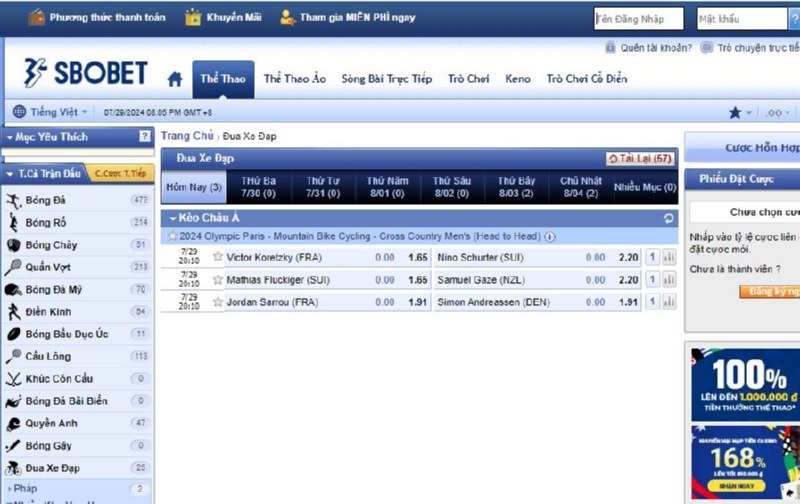Click the Quần Vợt tennis racket icon
Screen dimensions: 800x504
tap(13, 267)
